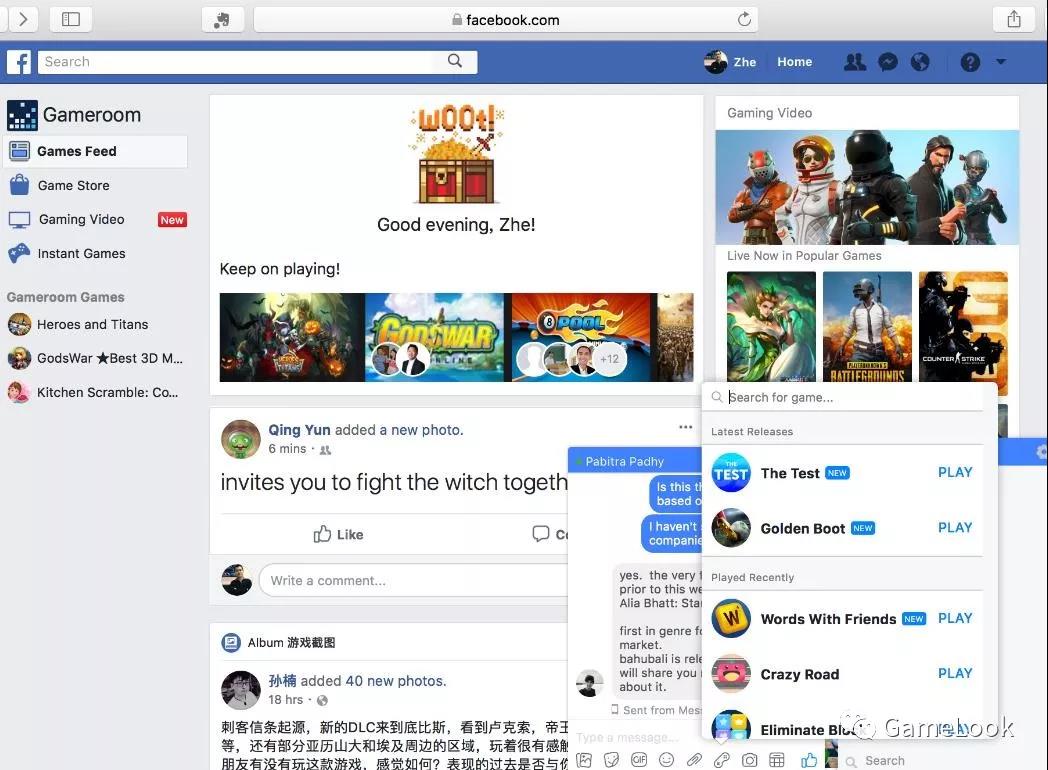Open 孙楠's profile name link
This screenshot has height=770, width=1048.
pyautogui.click(x=282, y=680)
